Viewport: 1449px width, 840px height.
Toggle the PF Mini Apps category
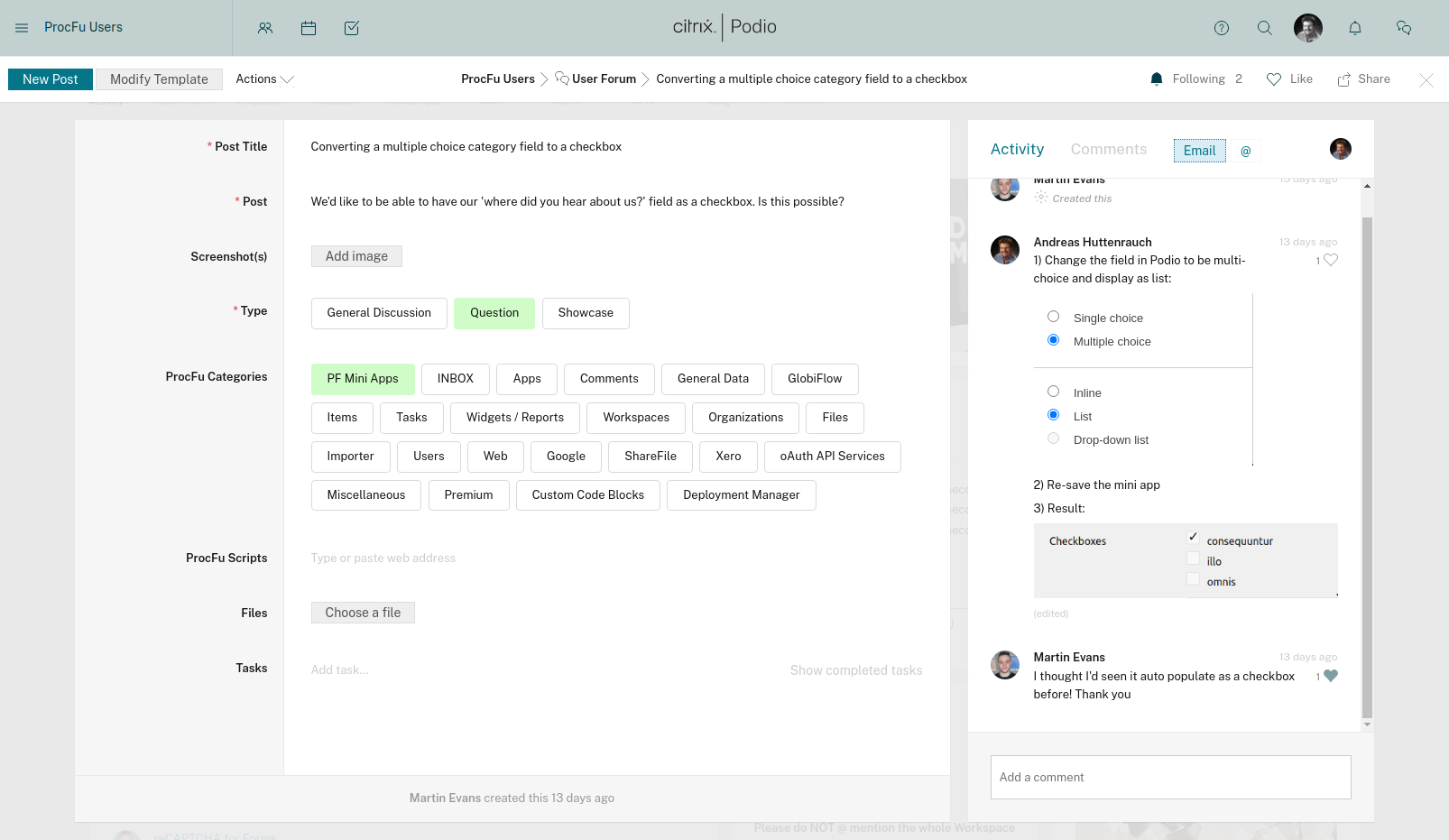click(363, 379)
